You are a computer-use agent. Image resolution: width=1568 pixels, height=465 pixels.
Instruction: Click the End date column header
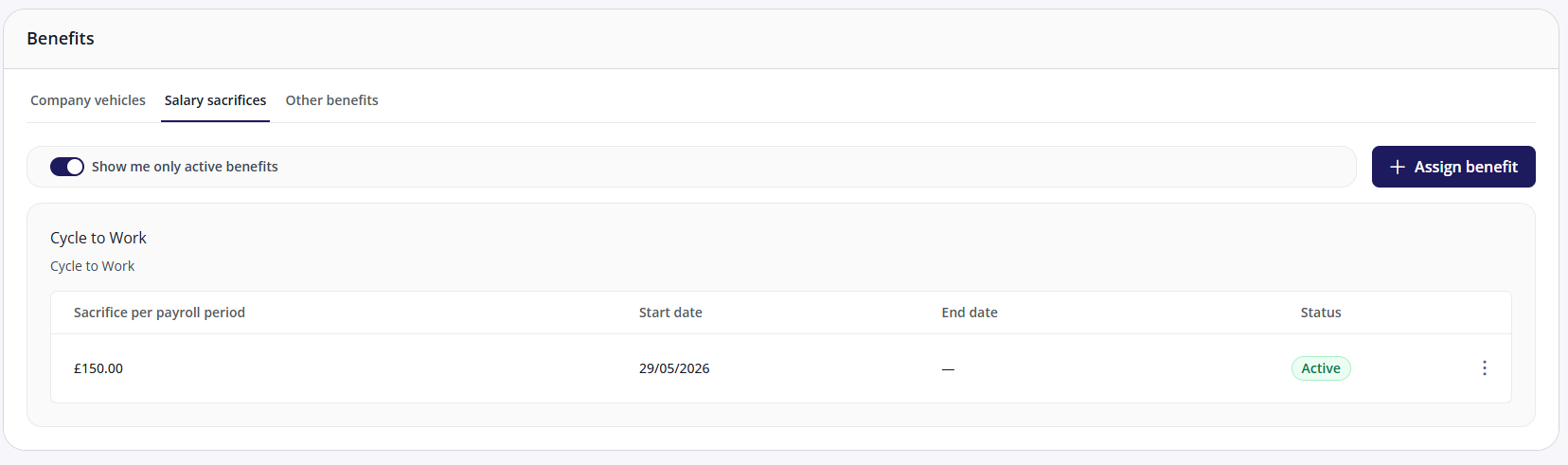click(x=970, y=313)
